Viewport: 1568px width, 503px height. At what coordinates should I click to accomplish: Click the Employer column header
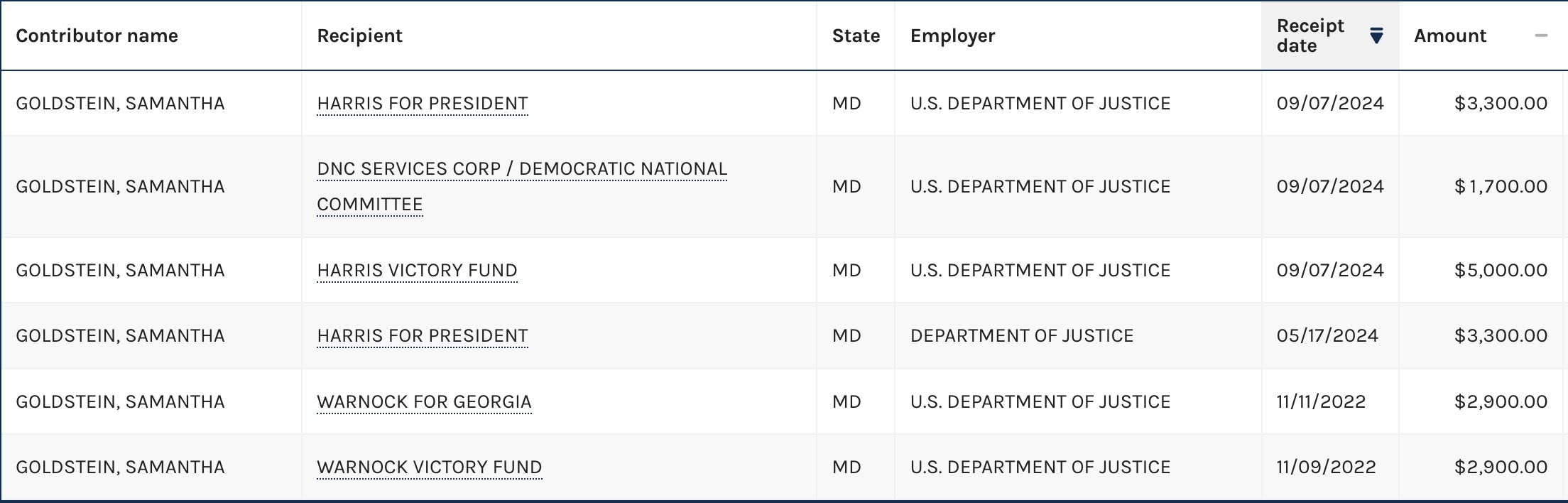pyautogui.click(x=952, y=36)
